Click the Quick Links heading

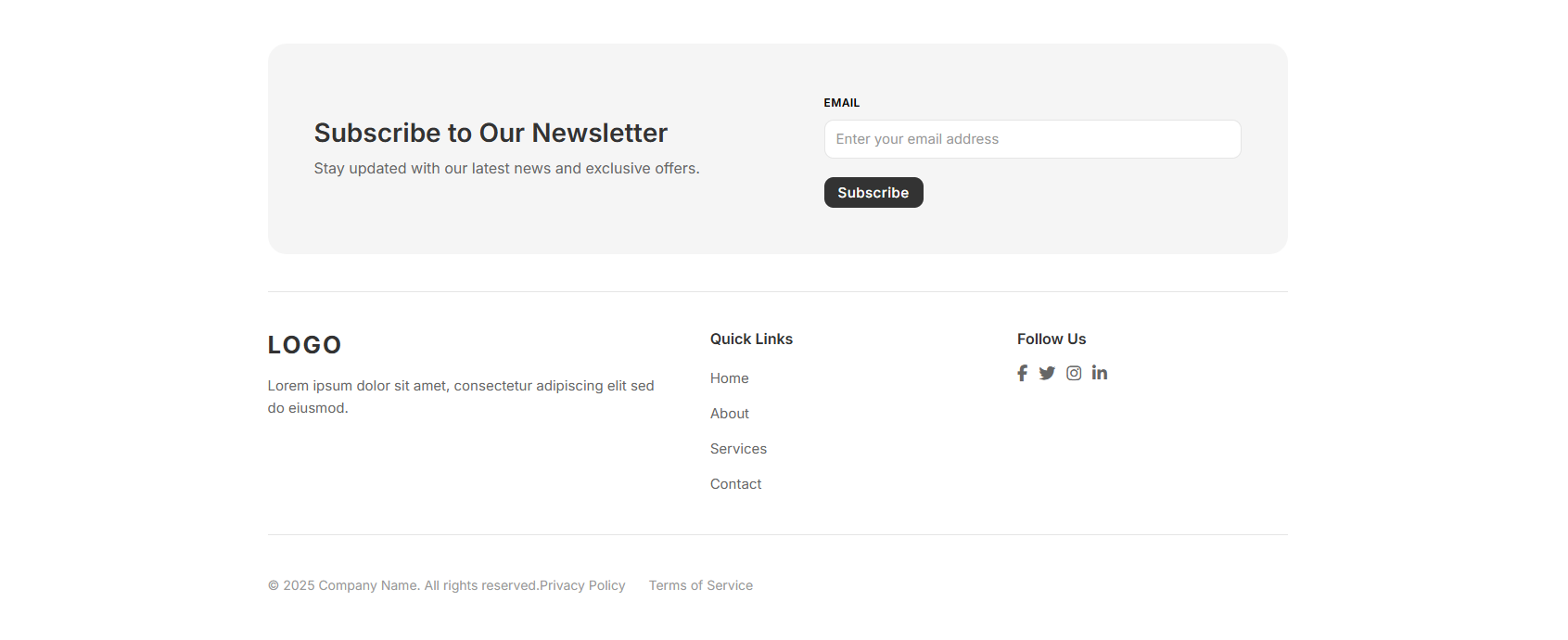pyautogui.click(x=751, y=339)
